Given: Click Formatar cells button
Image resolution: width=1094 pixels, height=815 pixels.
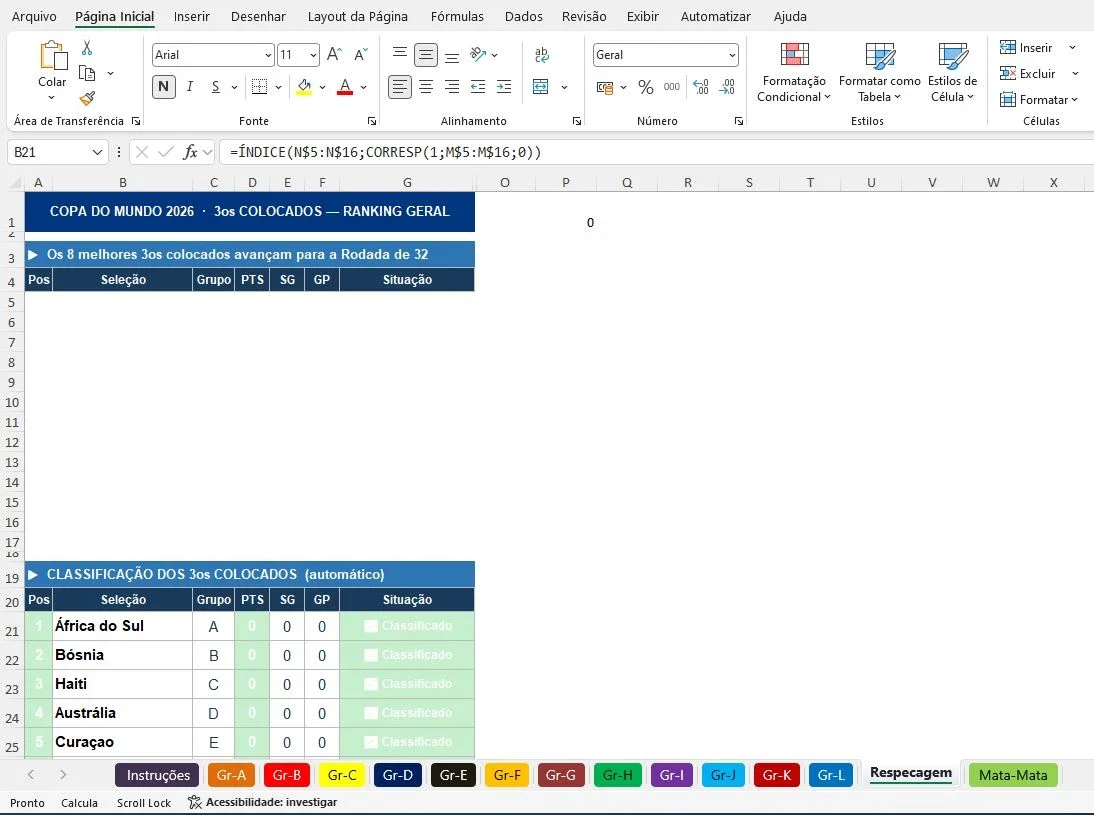Looking at the screenshot, I should click(x=1038, y=100).
